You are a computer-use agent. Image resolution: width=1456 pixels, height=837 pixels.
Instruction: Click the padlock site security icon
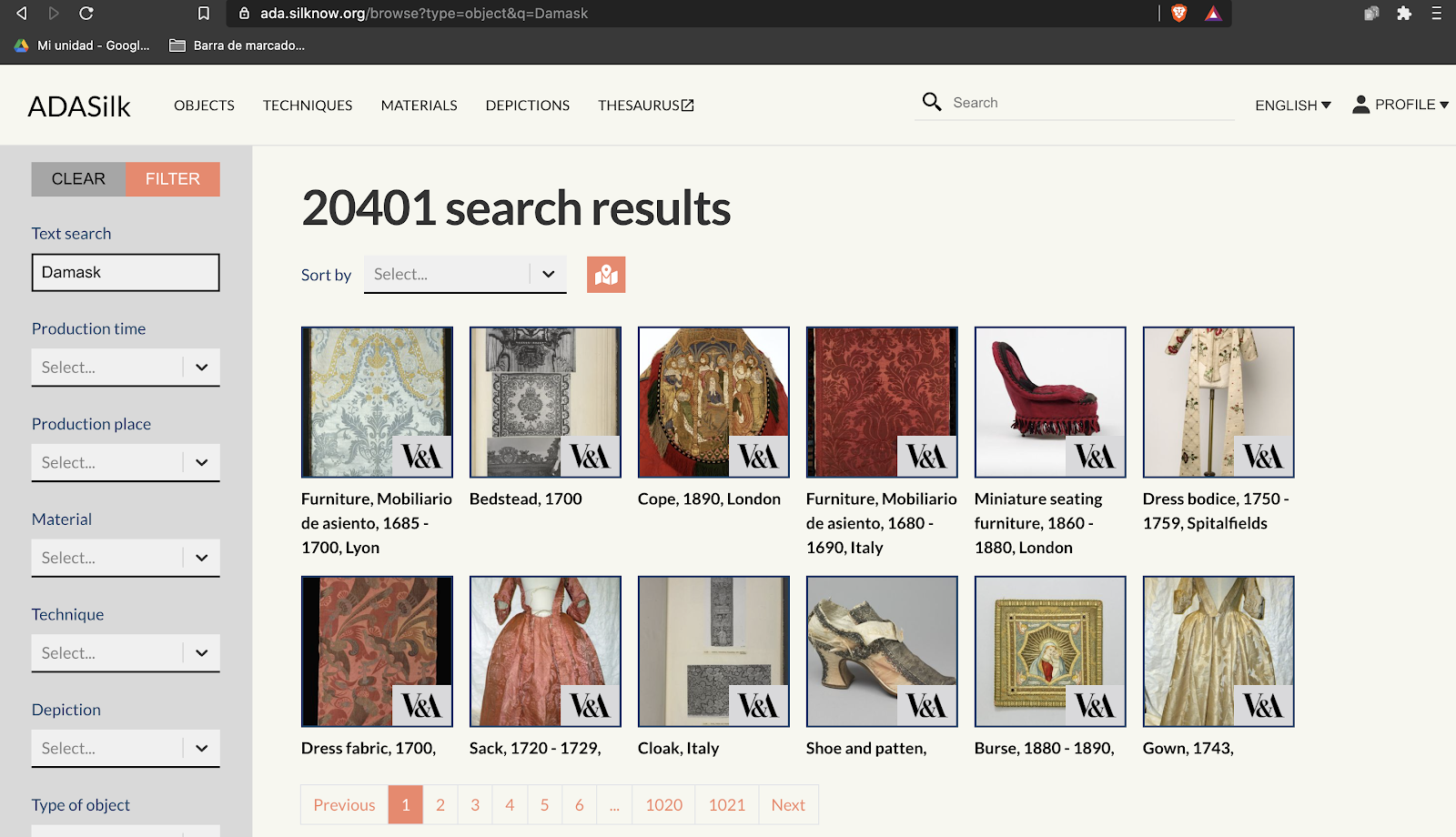(x=244, y=14)
